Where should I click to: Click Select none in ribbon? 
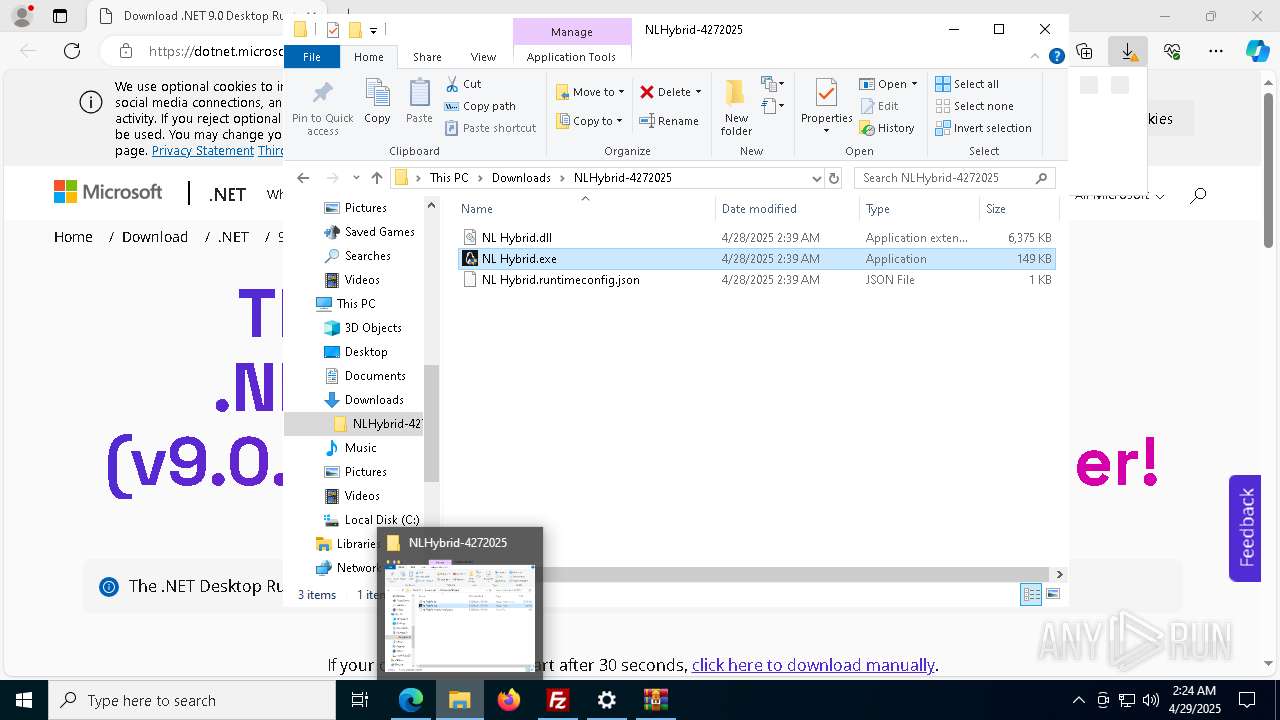[974, 106]
